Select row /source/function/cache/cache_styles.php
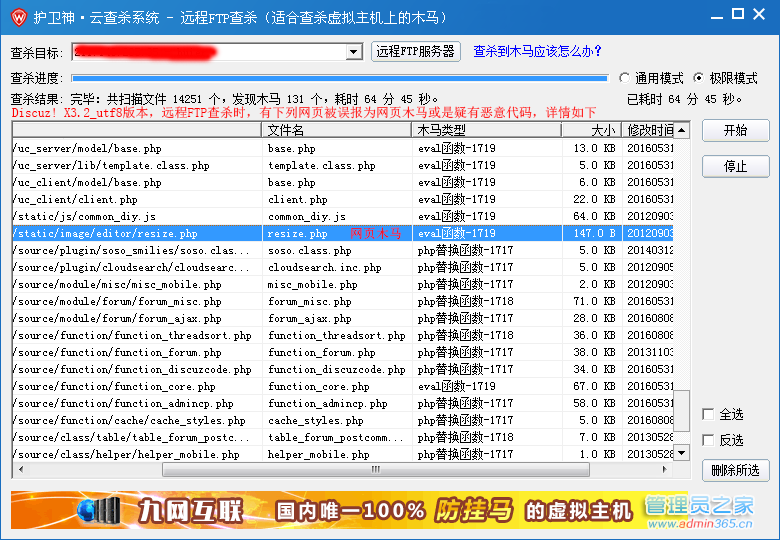 coord(343,420)
